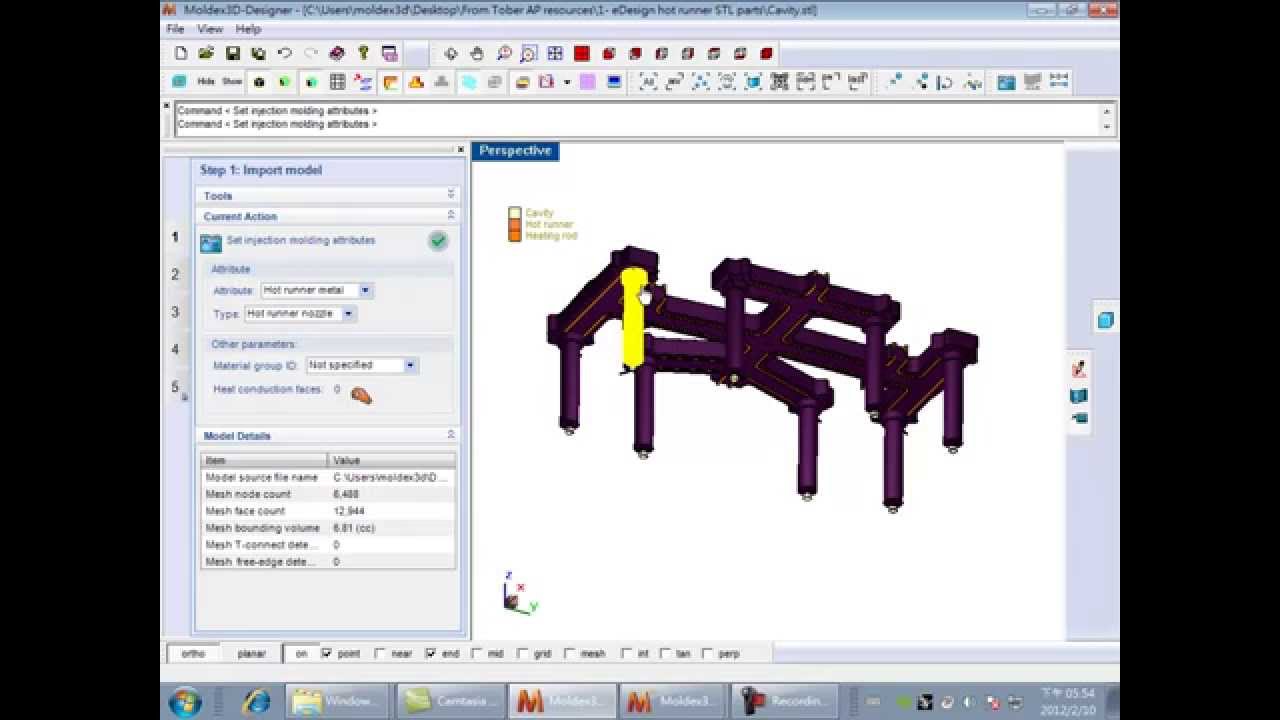This screenshot has height=720, width=1280.
Task: Click the planar mode button
Action: click(x=252, y=654)
